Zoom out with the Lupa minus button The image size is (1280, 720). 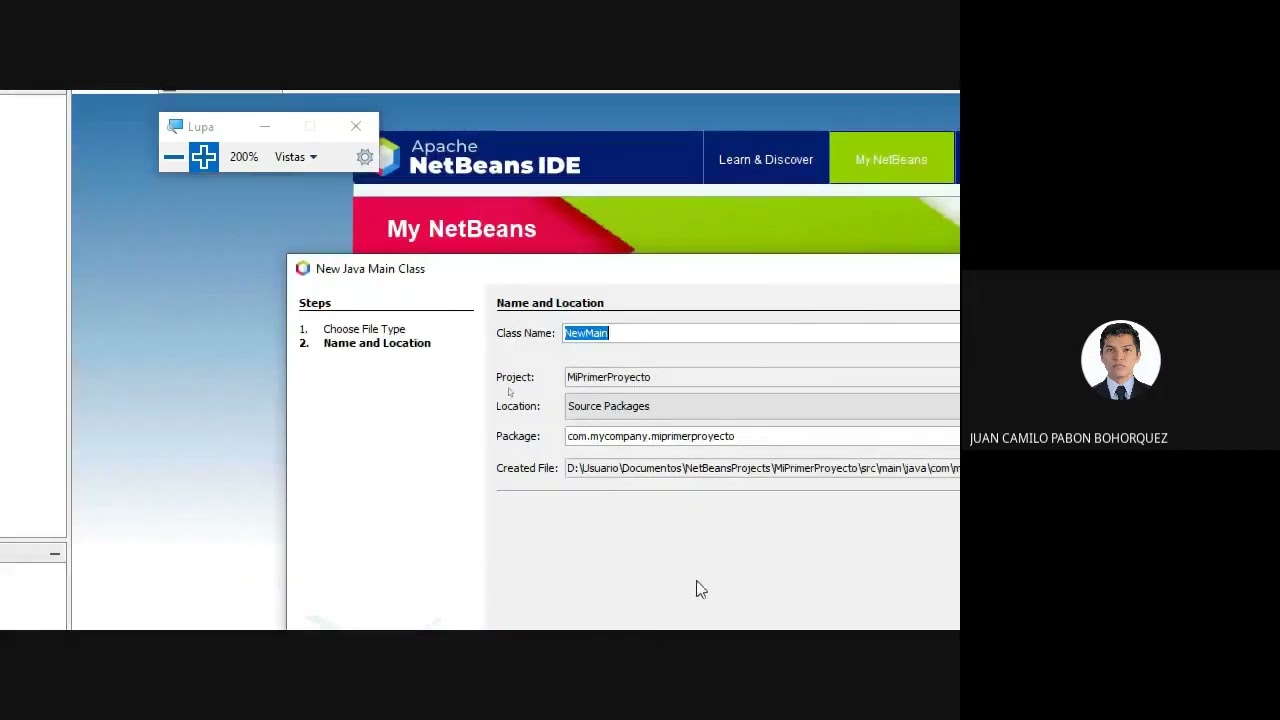(174, 157)
